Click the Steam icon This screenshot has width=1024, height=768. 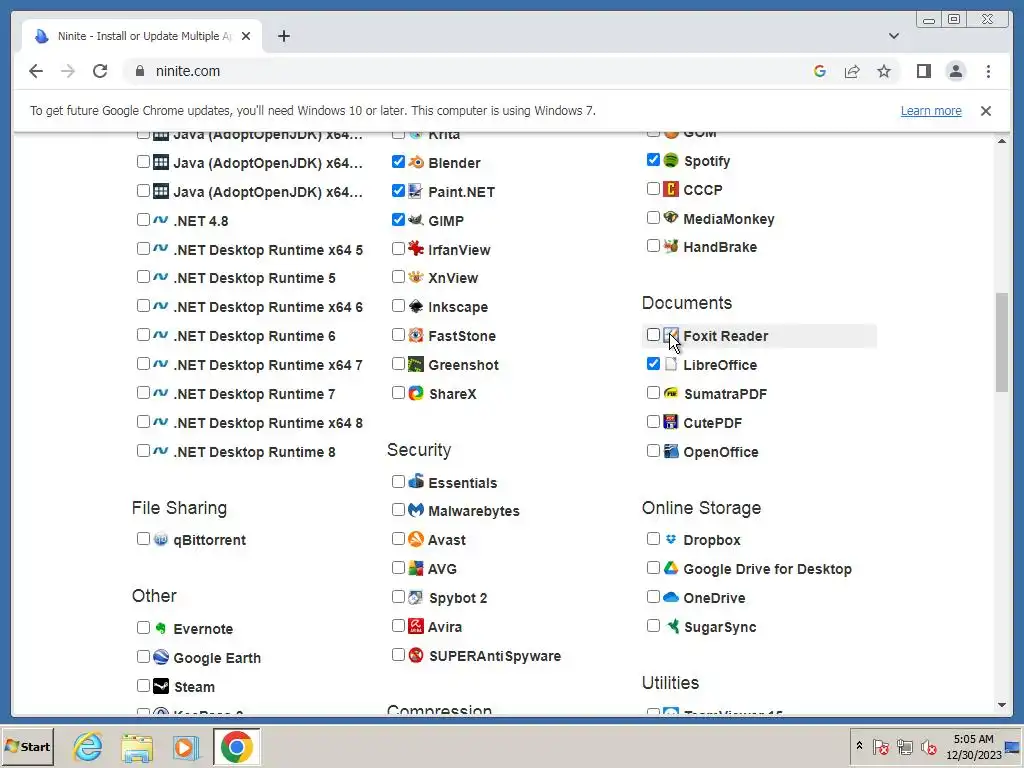pos(161,686)
